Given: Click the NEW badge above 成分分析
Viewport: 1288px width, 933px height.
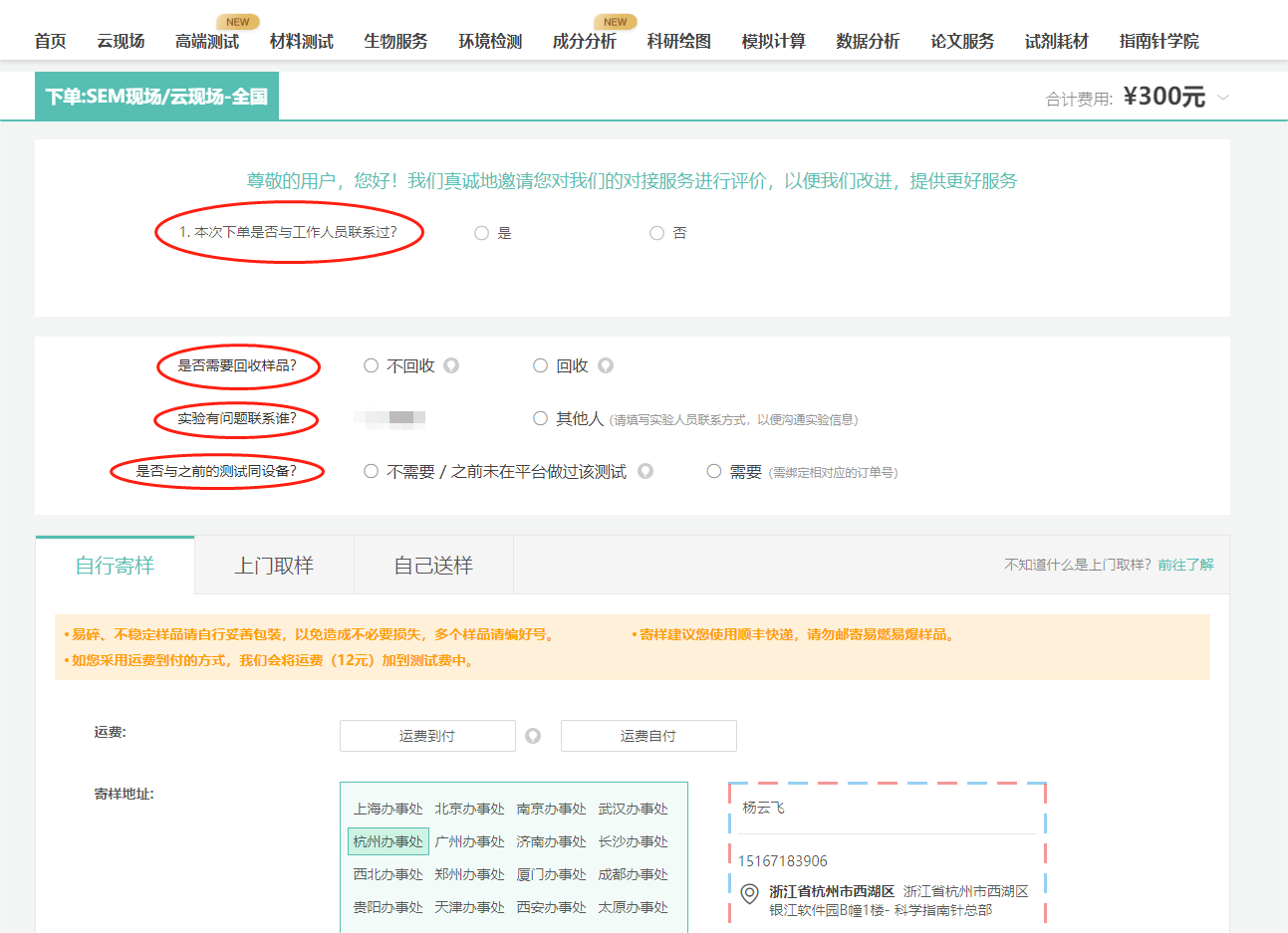Looking at the screenshot, I should coord(616,20).
